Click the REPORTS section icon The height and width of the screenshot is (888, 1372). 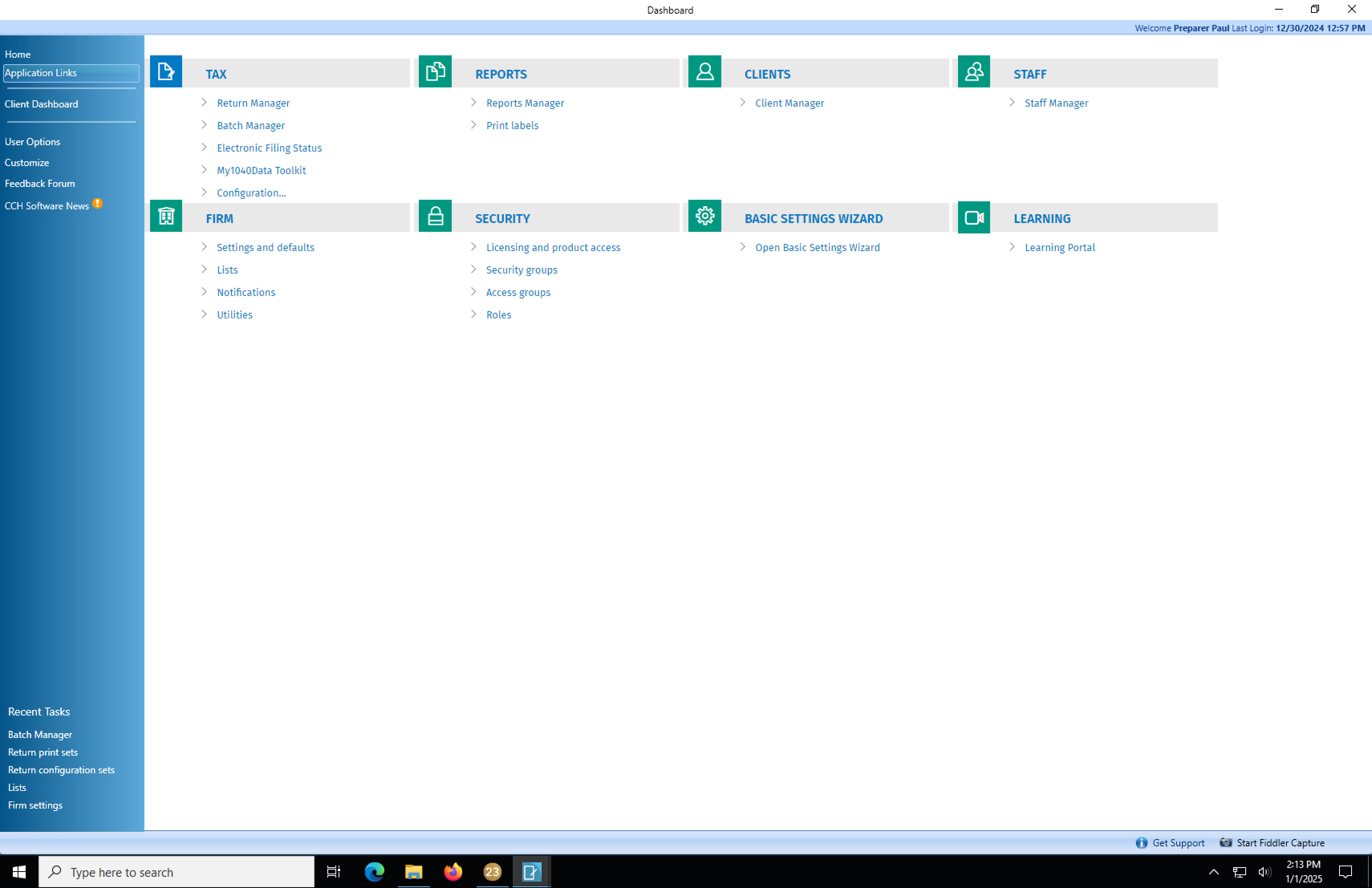[x=434, y=71]
